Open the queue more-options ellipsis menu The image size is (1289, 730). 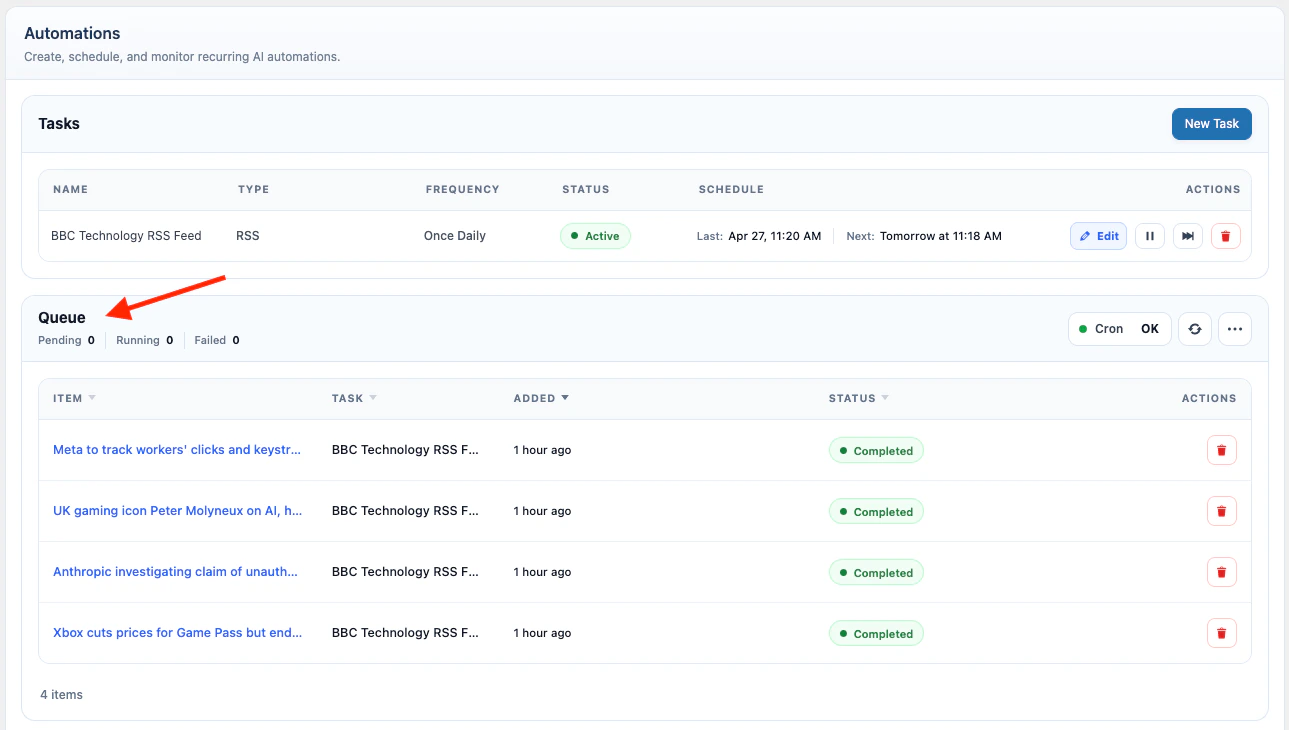tap(1235, 329)
